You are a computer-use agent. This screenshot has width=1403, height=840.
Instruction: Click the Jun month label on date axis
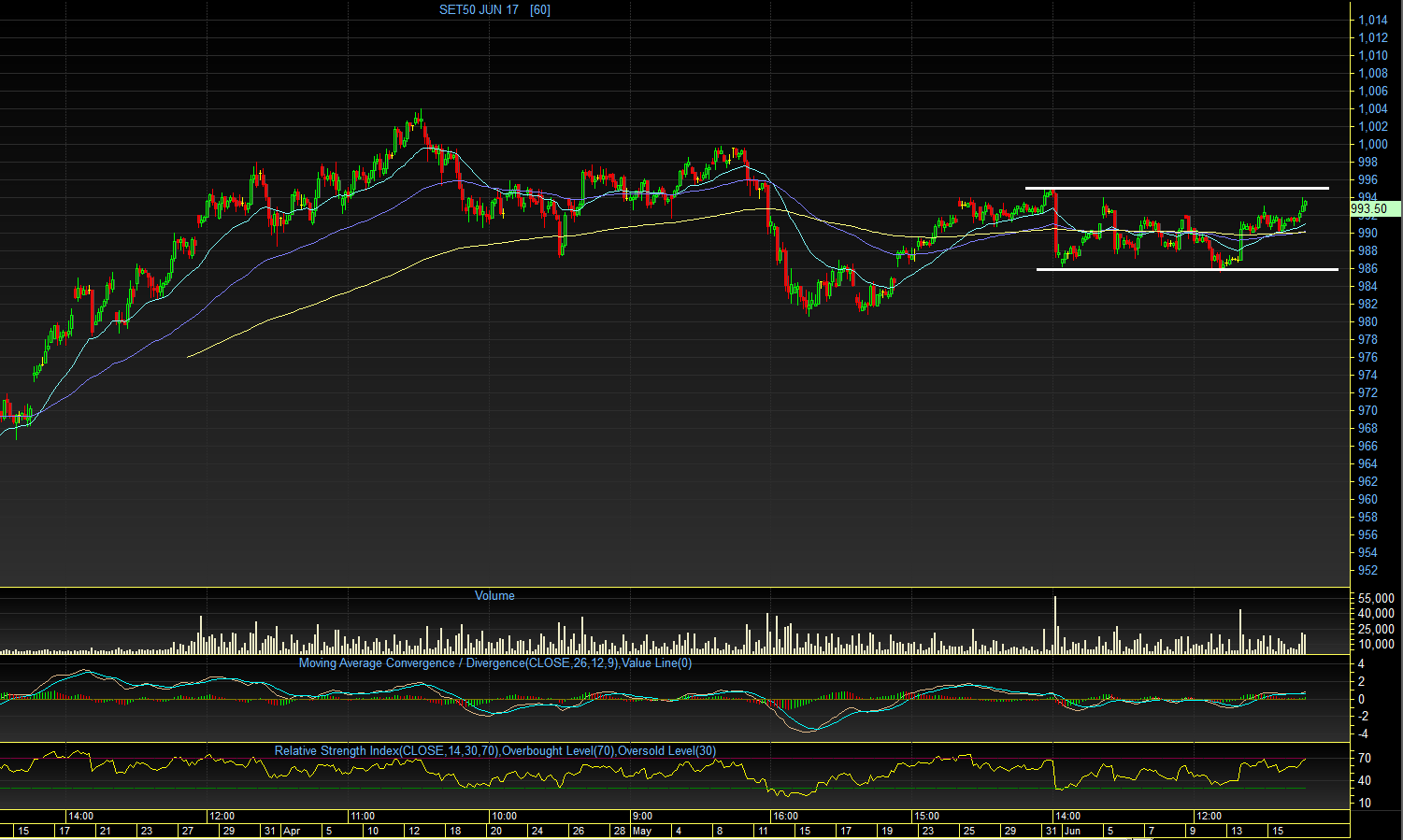coord(1071,831)
